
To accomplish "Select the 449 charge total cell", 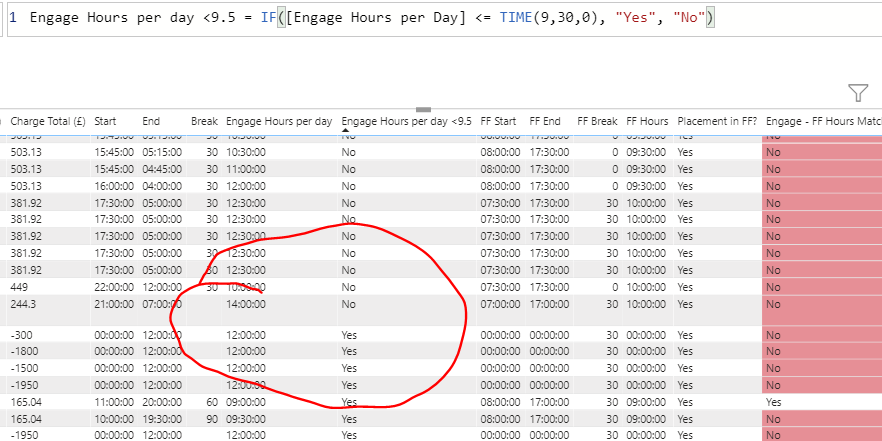I will (x=19, y=287).
